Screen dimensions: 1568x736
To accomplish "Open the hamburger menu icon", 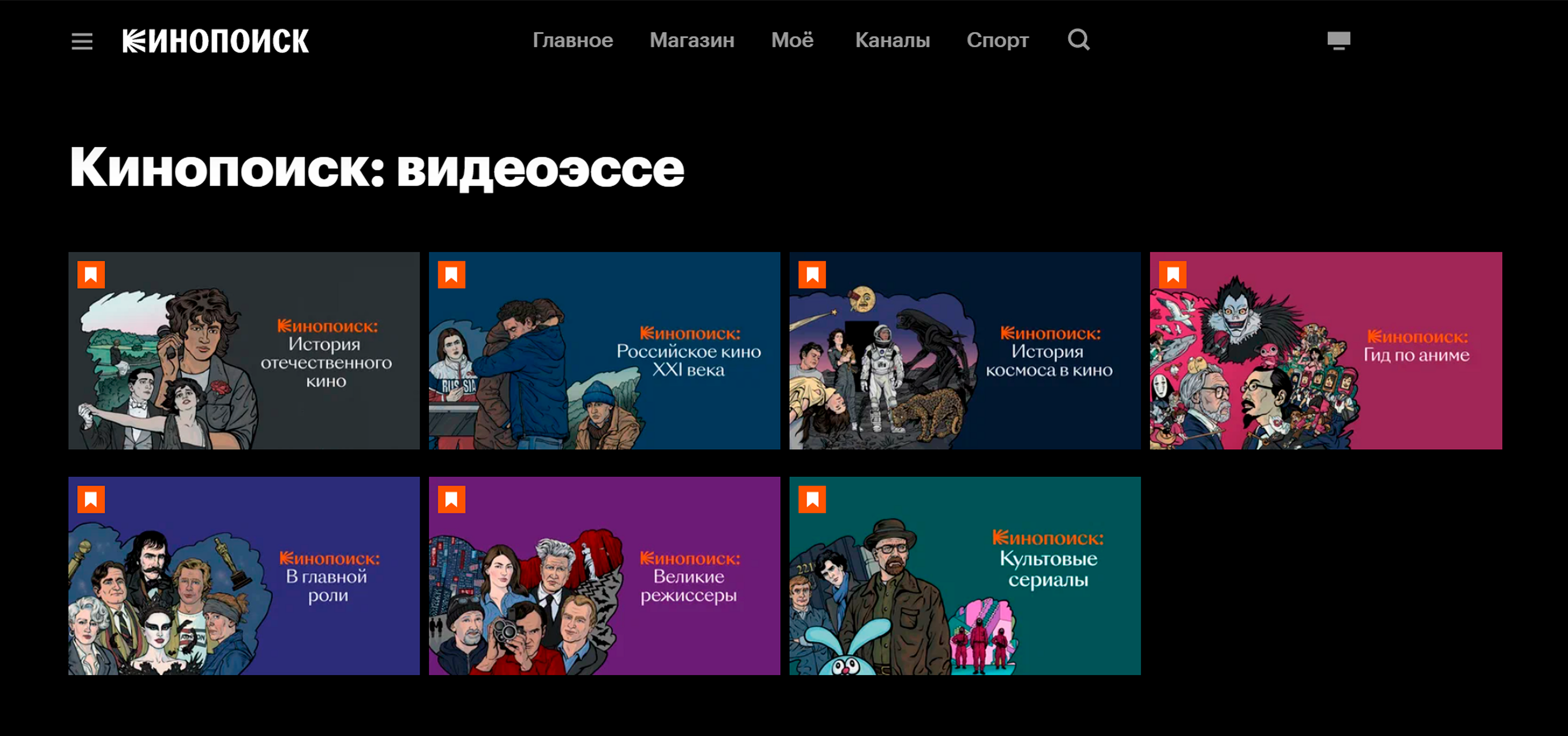I will (82, 41).
